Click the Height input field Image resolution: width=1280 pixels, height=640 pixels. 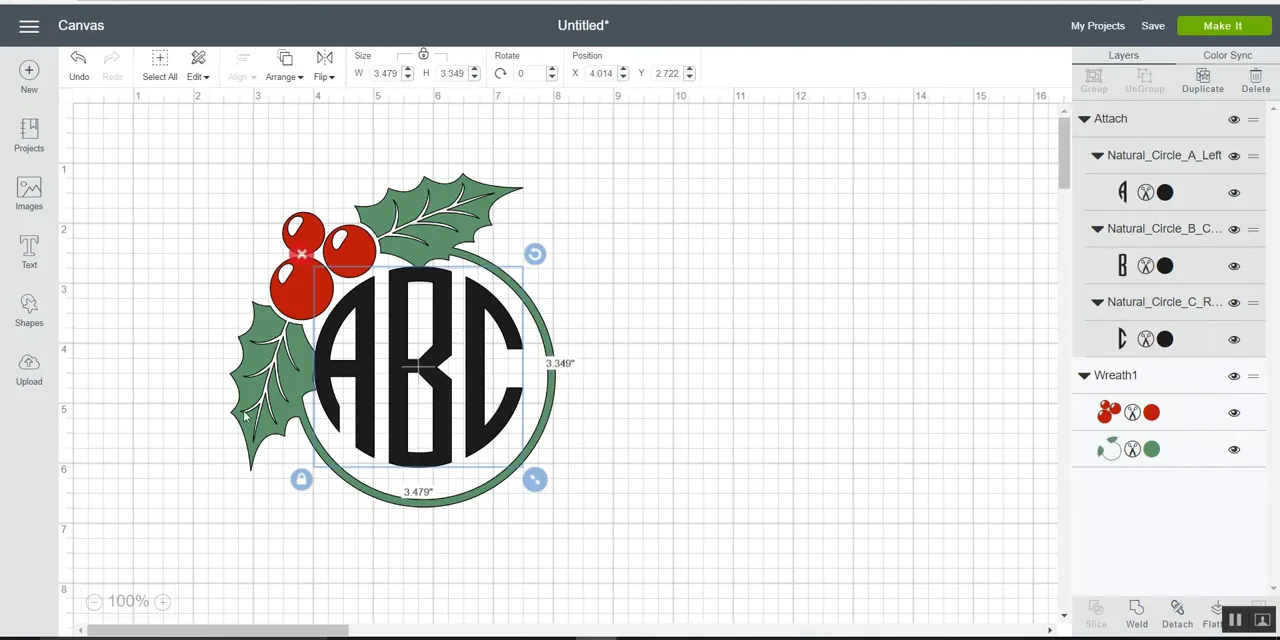coord(451,73)
